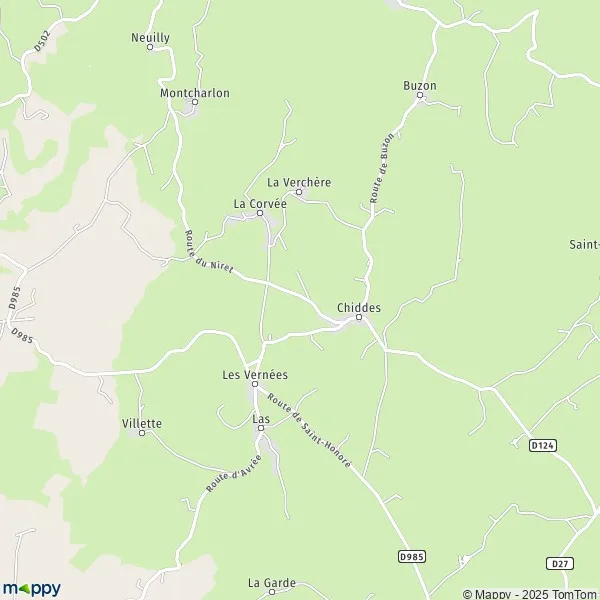Image resolution: width=600 pixels, height=600 pixels.
Task: Select the D27 road shield
Action: point(560,563)
